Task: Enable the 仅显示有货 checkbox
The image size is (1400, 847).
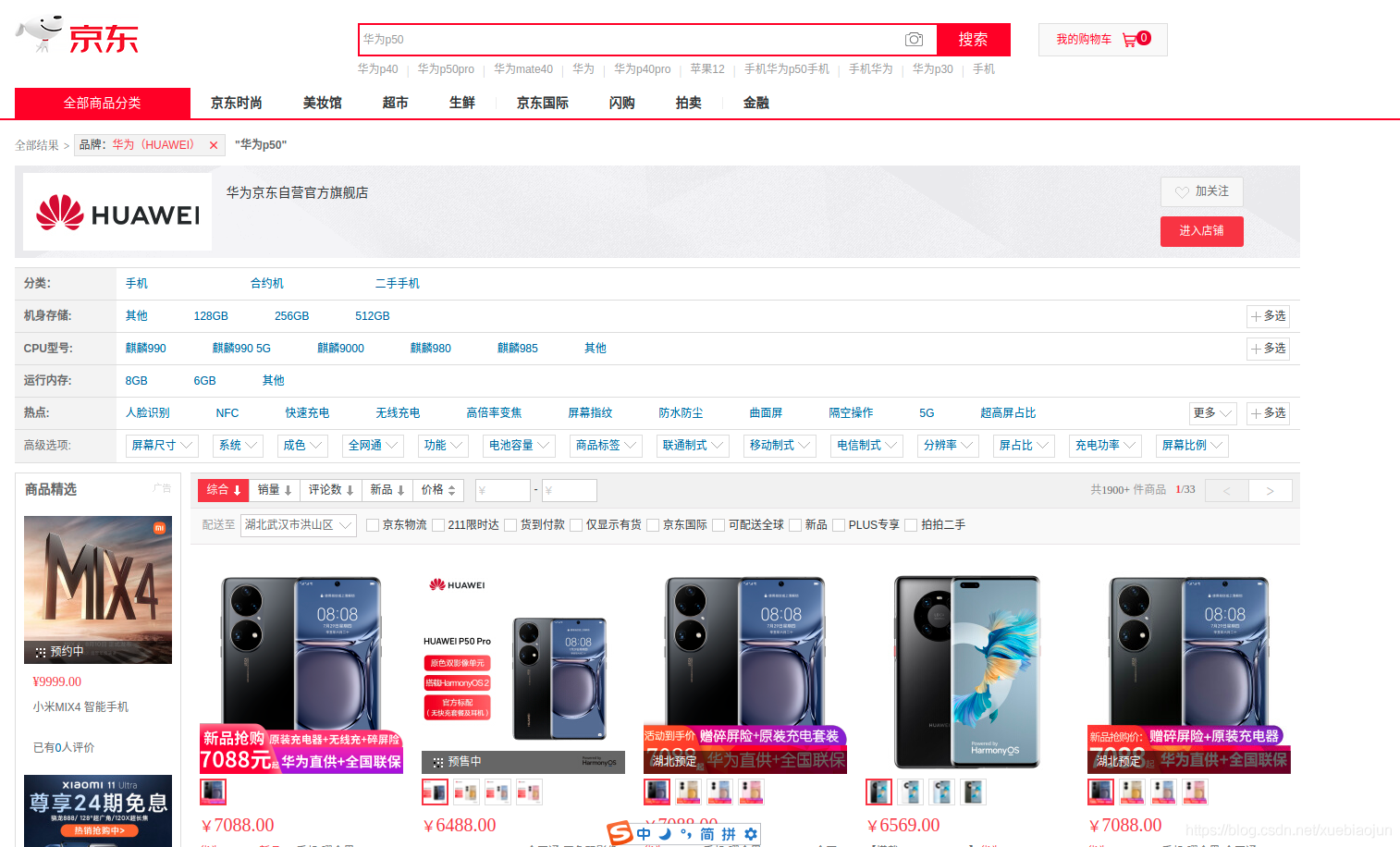Action: coord(576,525)
